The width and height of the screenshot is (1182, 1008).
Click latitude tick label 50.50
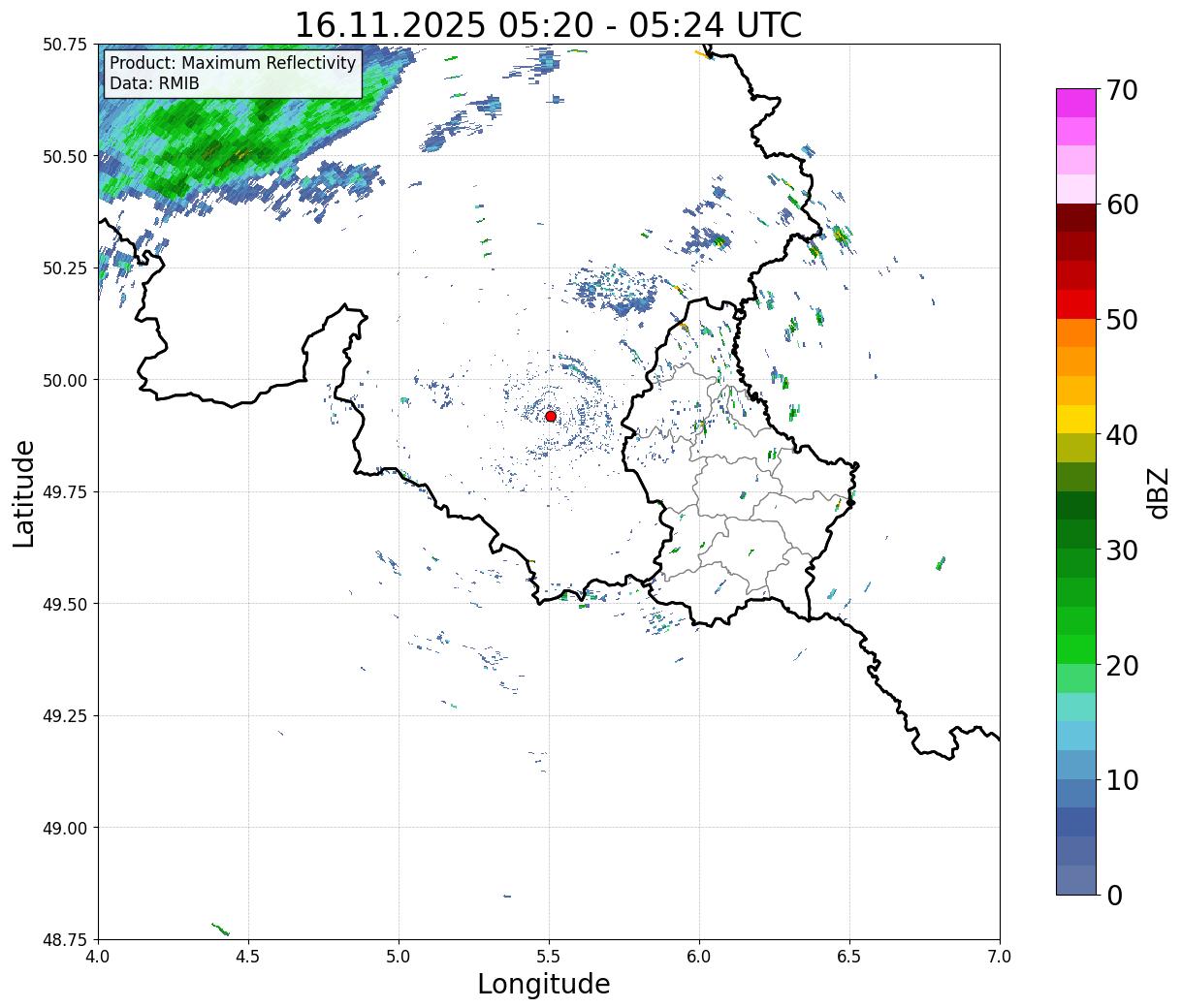[65, 156]
